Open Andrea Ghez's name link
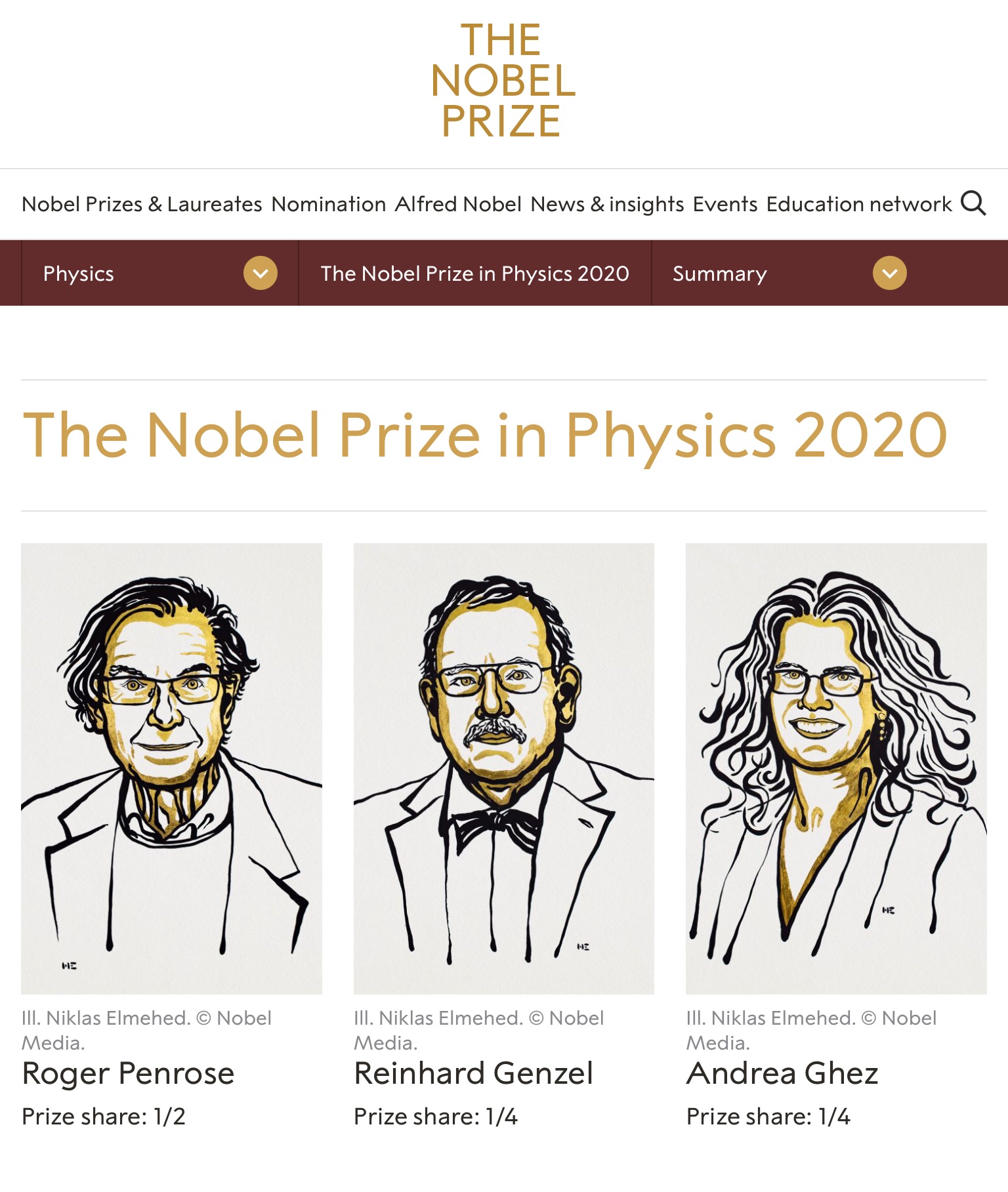 (x=782, y=1074)
